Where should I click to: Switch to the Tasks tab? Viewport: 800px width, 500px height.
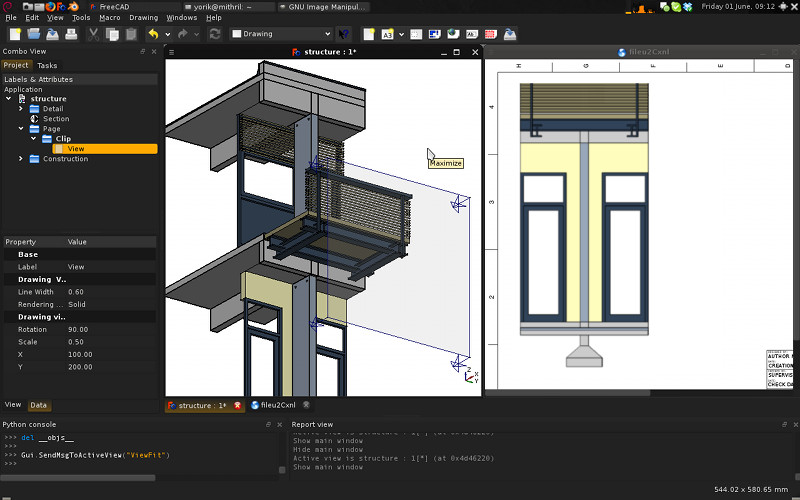coord(47,65)
